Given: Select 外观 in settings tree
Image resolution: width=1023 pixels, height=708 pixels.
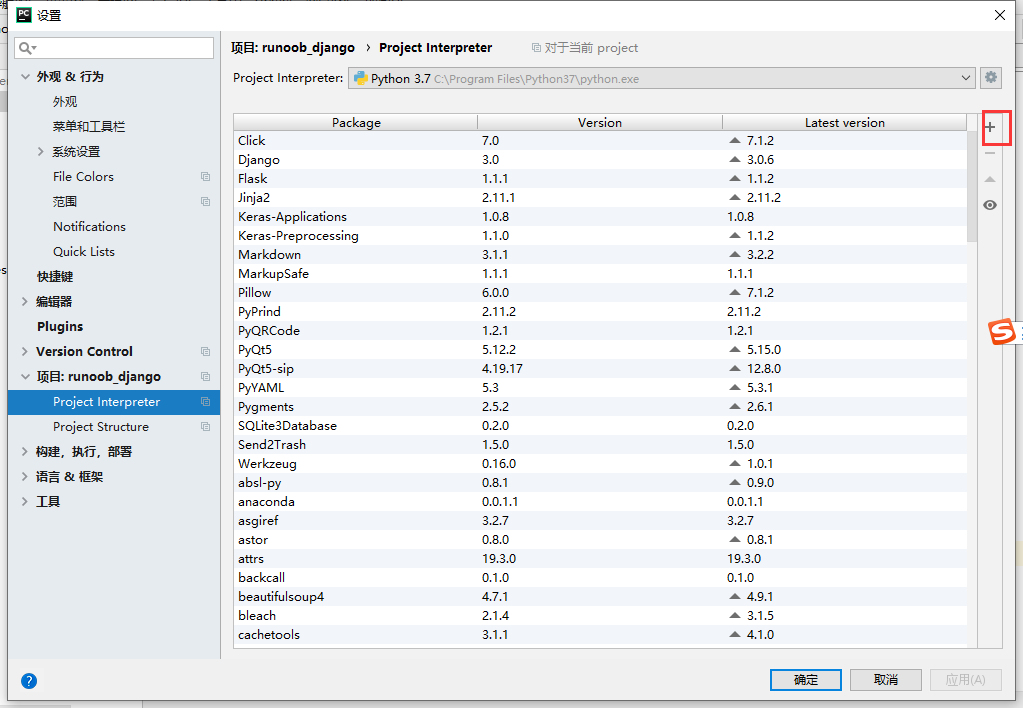Looking at the screenshot, I should click(65, 102).
